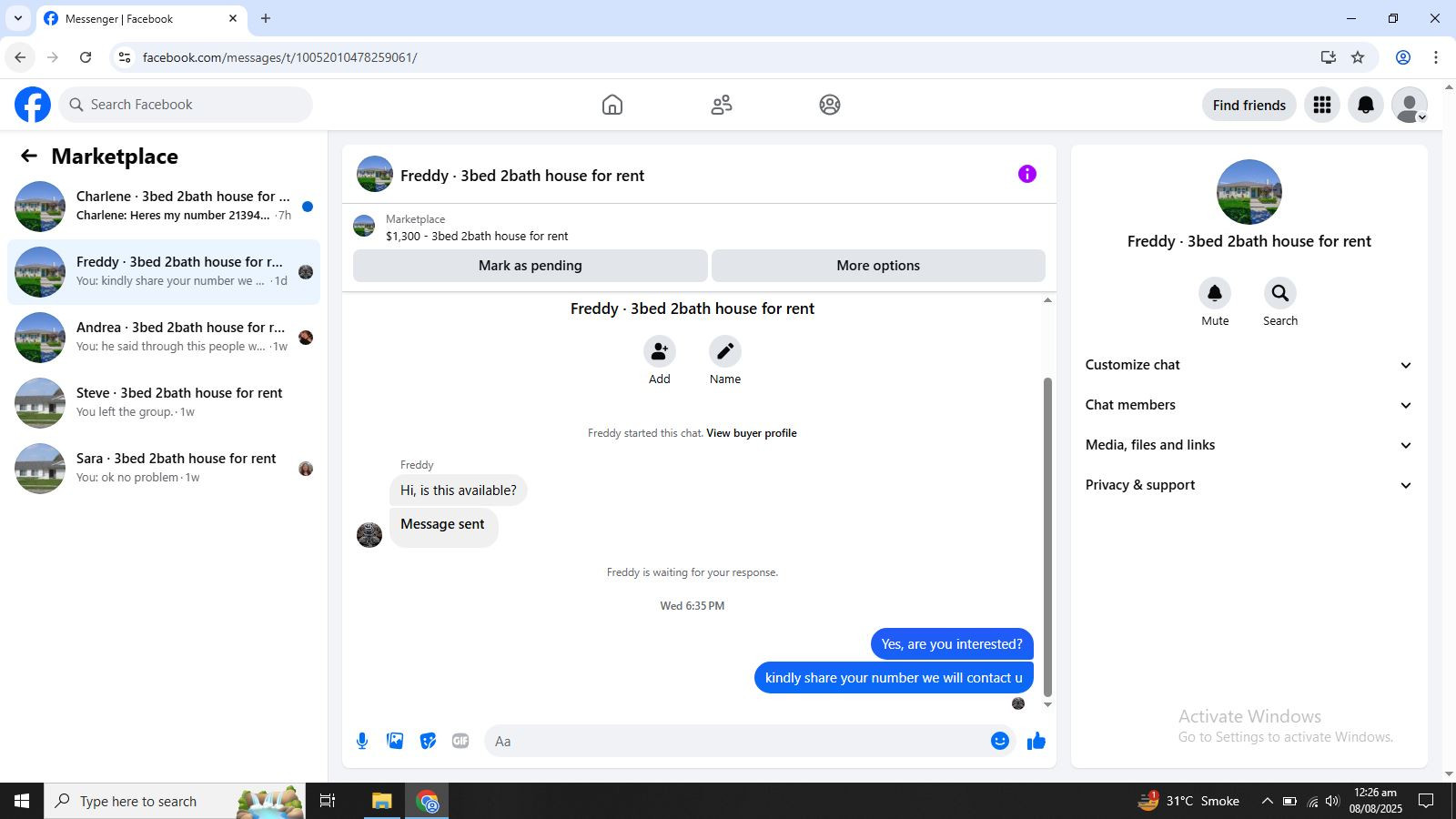Screen dimensions: 1456x819
Task: Open Groups icon in top navigation
Action: pos(830,105)
